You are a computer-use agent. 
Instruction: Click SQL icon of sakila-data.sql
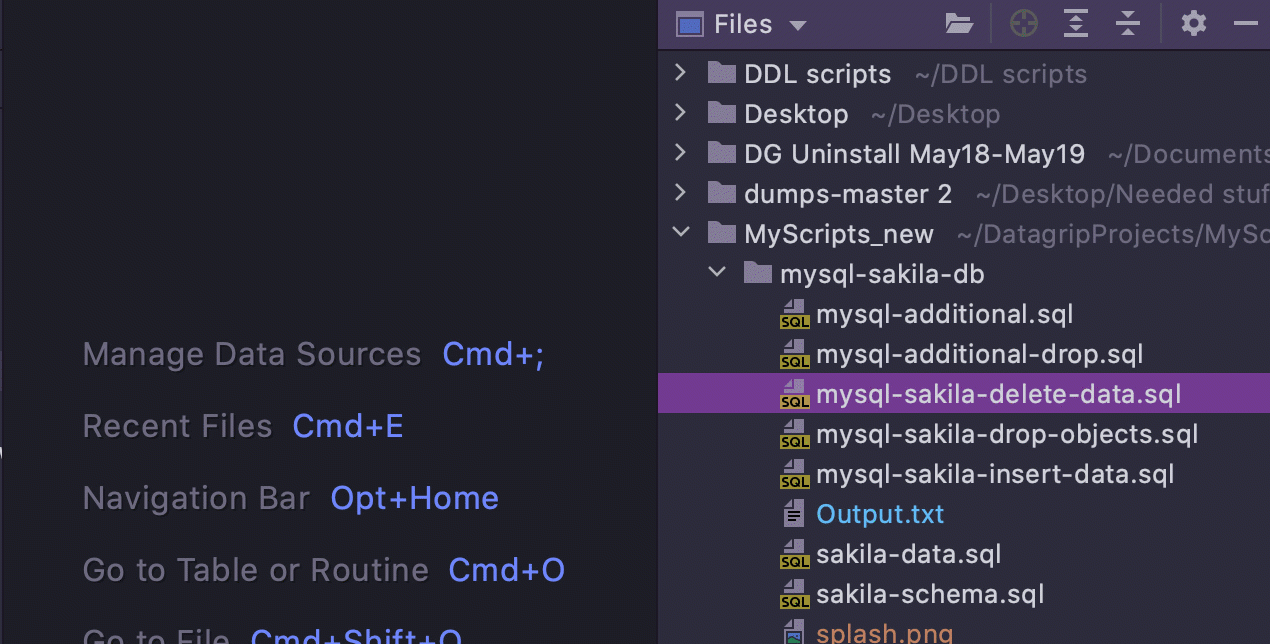click(x=795, y=554)
